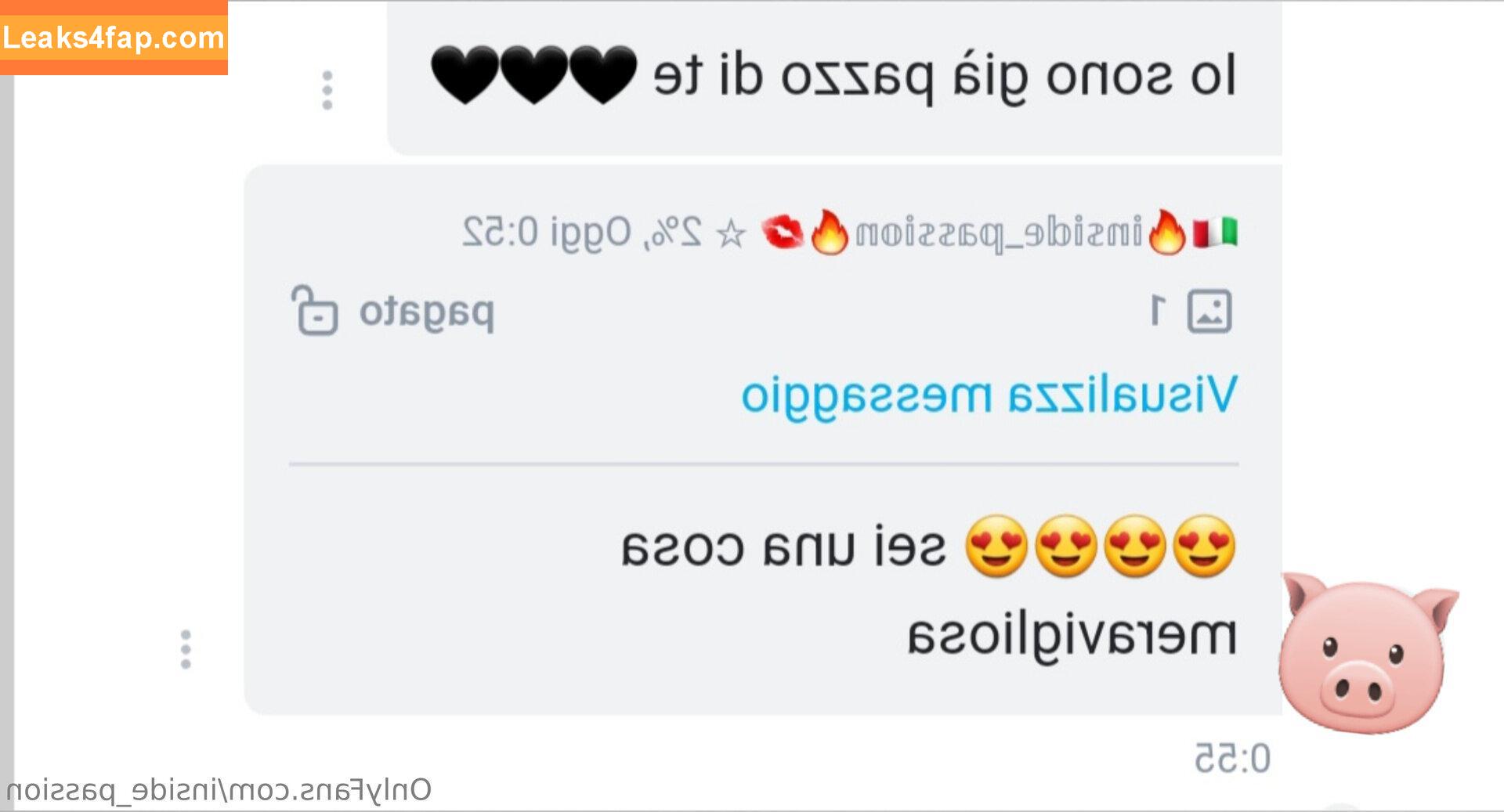Click the image attachment icon in quoted message

(1209, 311)
